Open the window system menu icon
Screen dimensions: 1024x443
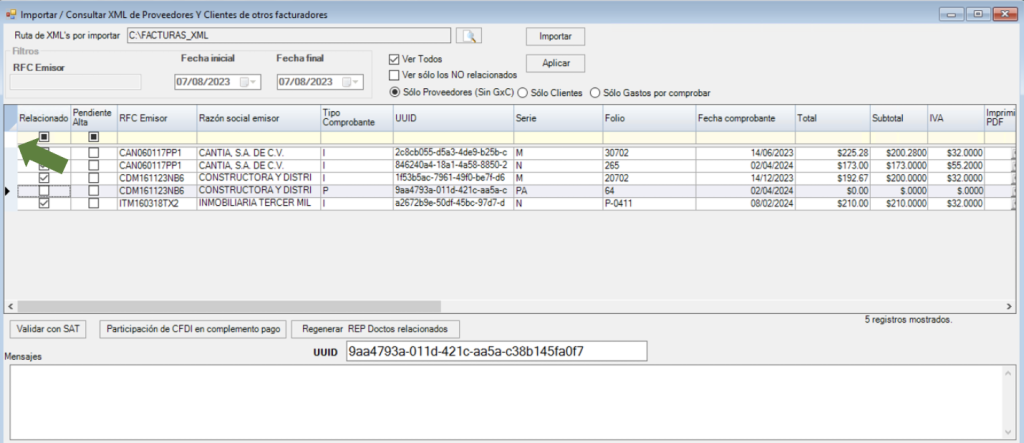(x=9, y=14)
